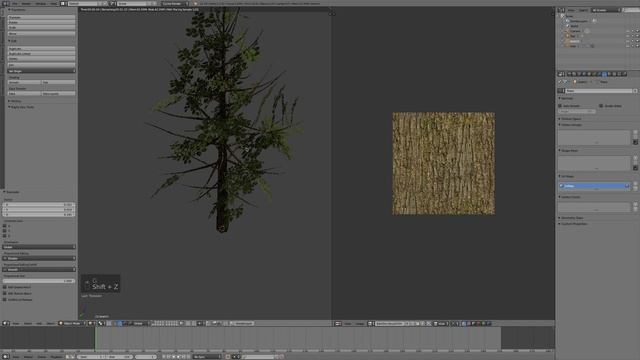Select the World item in outliner

click(574, 26)
